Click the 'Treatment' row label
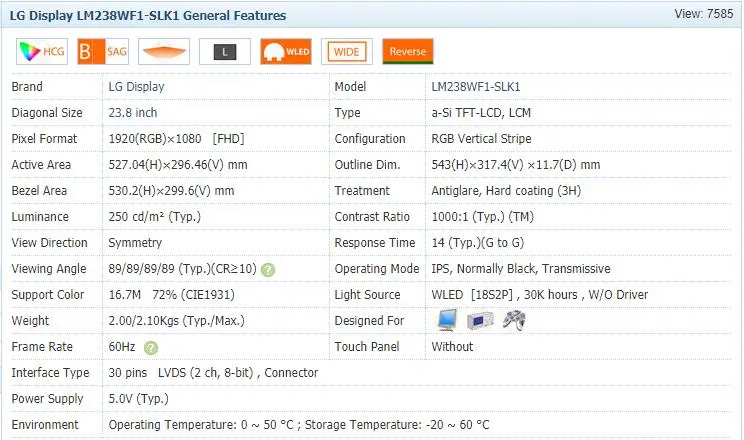 (362, 191)
